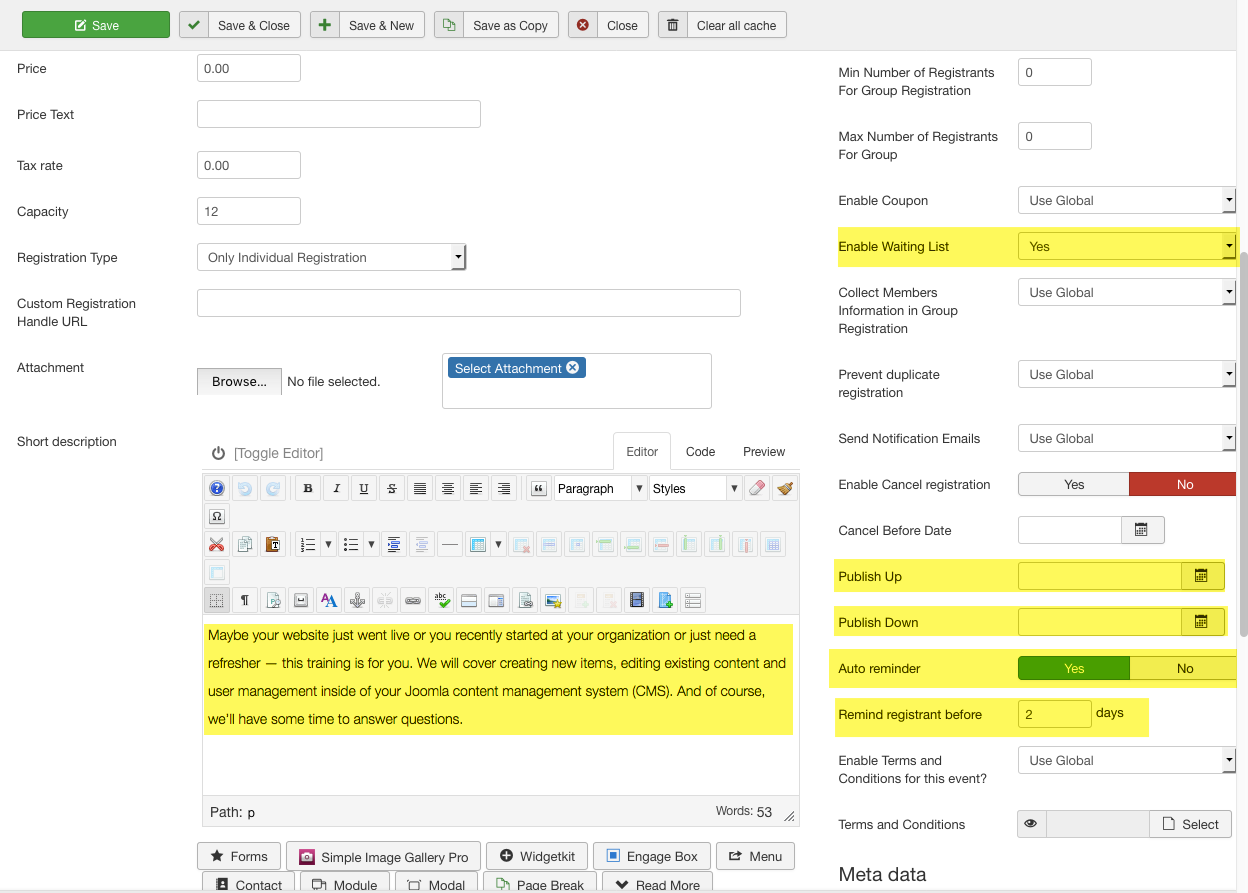Switch to the Preview tab
Viewport: 1248px width, 893px height.
tap(764, 452)
